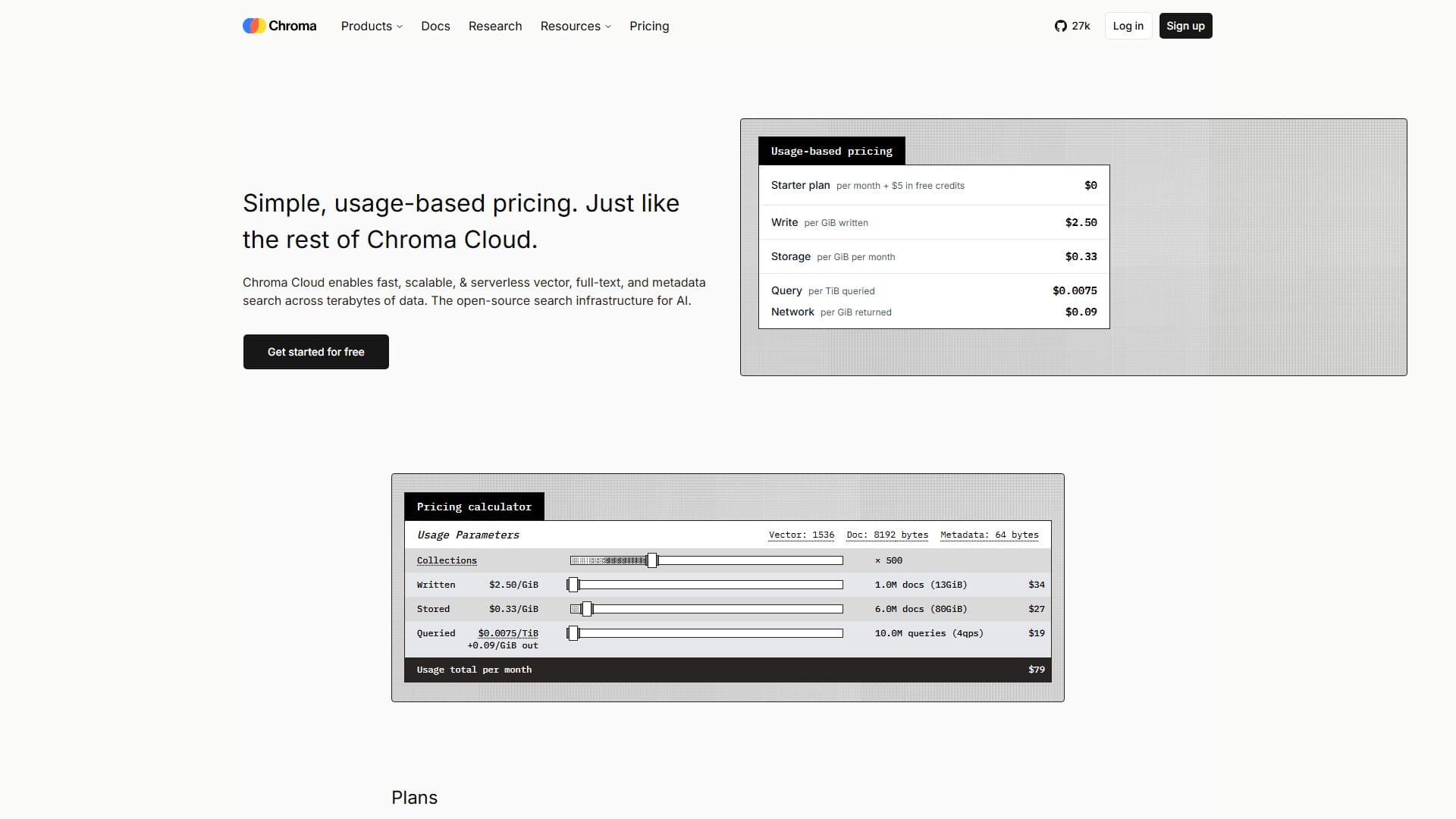Click the Network $0.09 price
This screenshot has height=819, width=1456.
click(x=1081, y=312)
